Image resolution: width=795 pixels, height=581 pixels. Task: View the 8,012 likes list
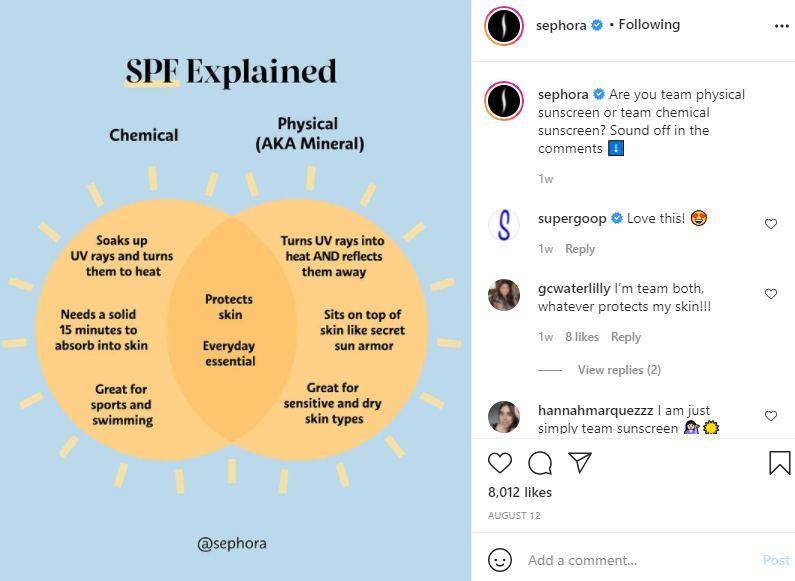point(520,492)
